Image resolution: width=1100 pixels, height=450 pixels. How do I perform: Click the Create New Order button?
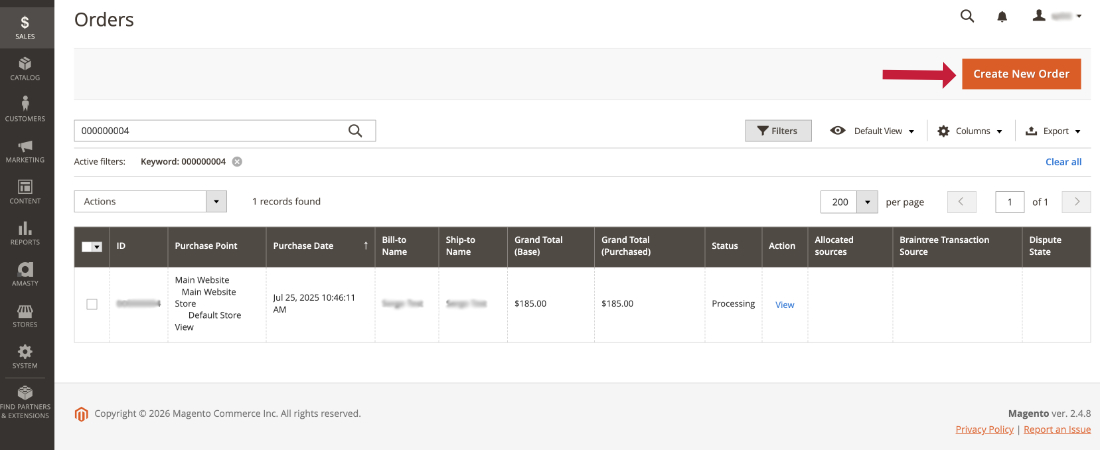click(x=1021, y=74)
